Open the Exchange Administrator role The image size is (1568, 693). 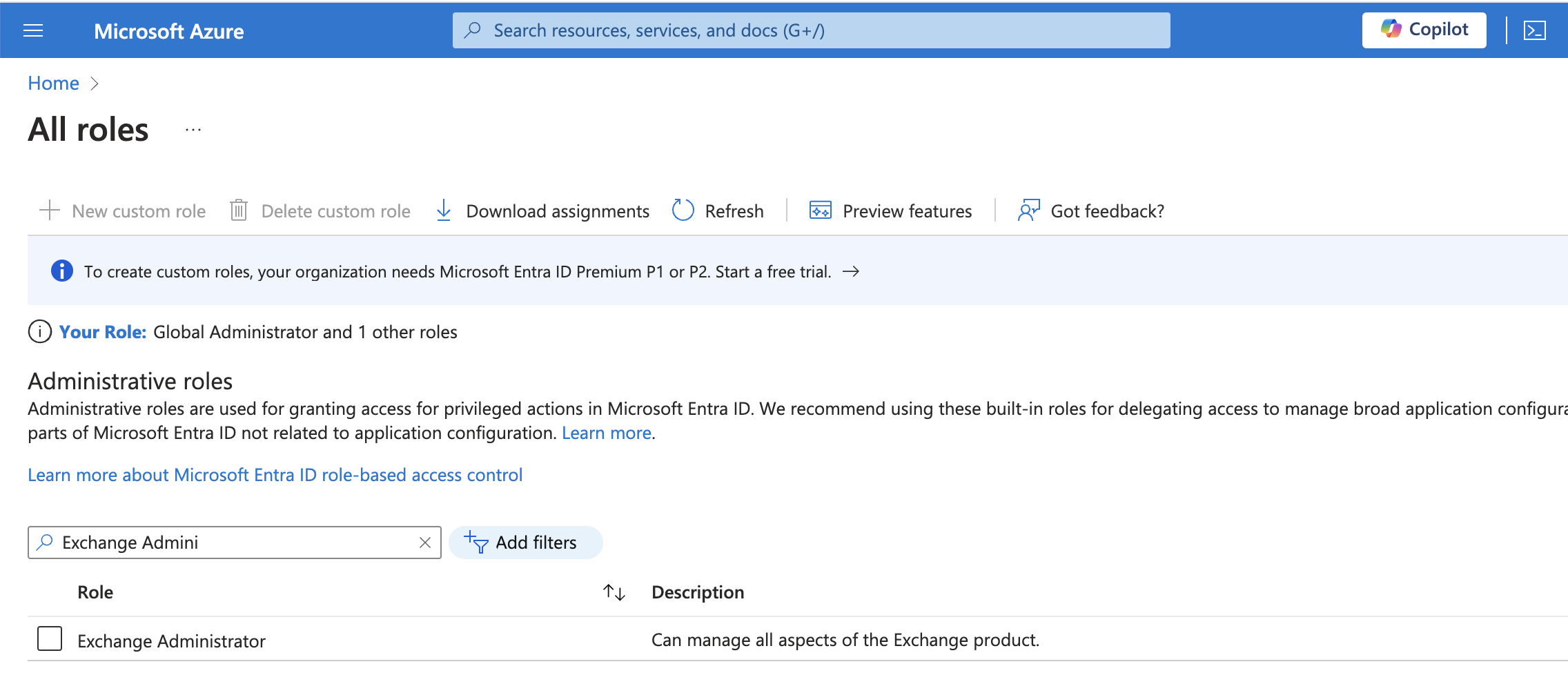(171, 641)
